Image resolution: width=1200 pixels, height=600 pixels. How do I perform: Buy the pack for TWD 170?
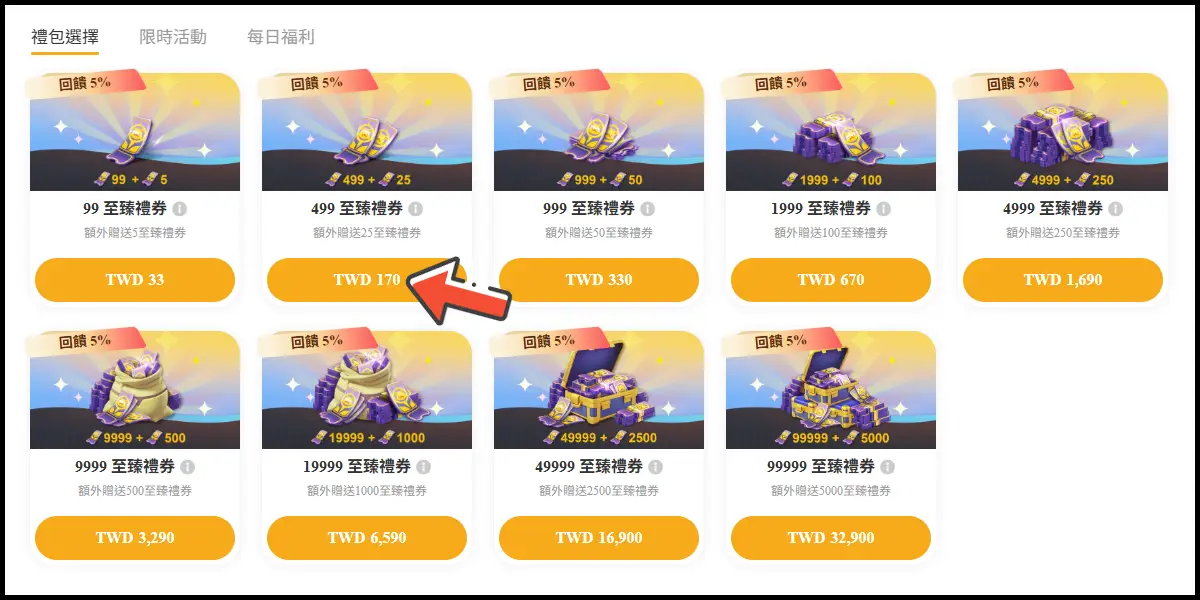pos(367,280)
